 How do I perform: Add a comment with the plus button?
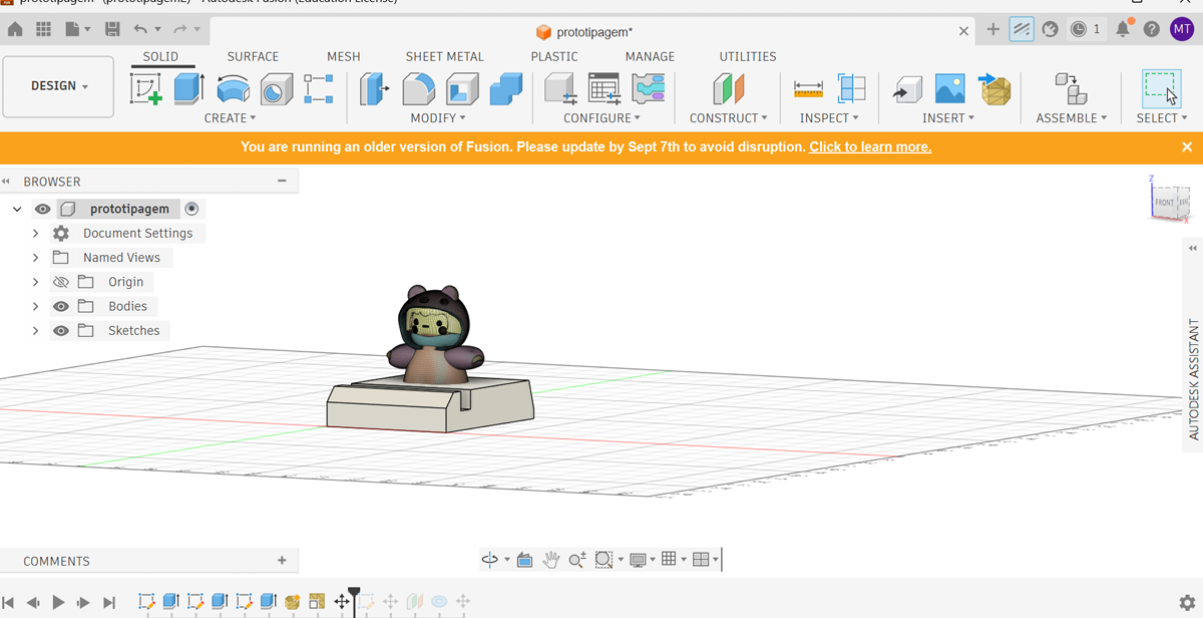pos(282,561)
